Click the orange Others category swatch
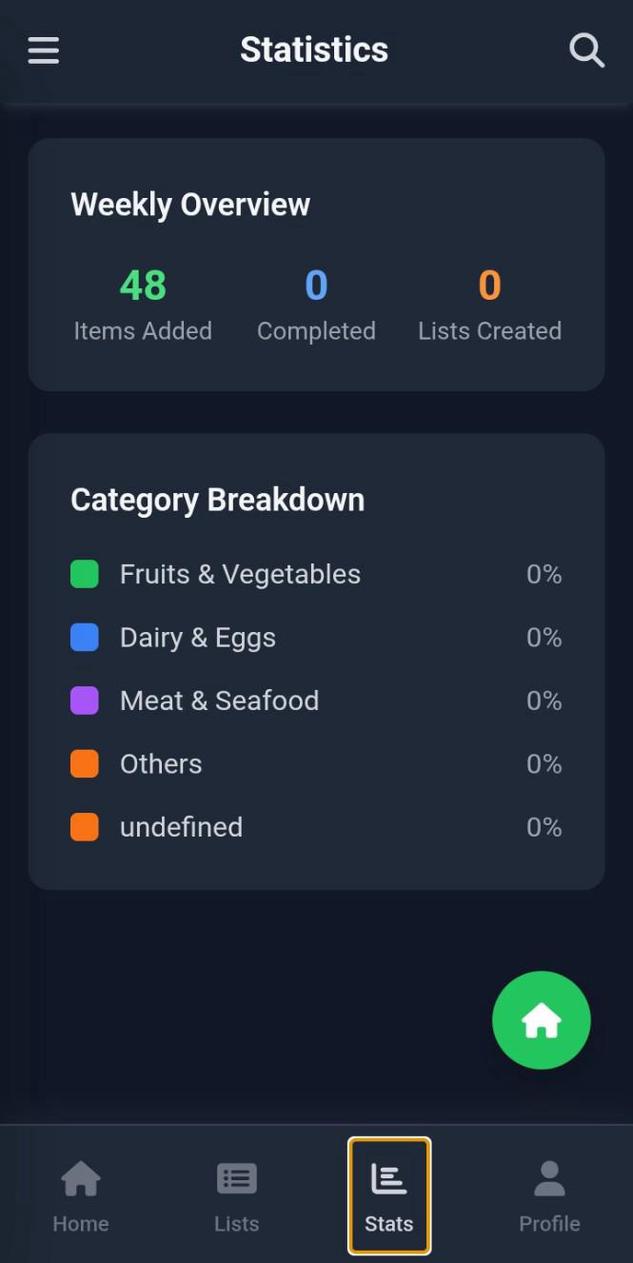Screen dimensions: 633x1263 tap(86, 763)
